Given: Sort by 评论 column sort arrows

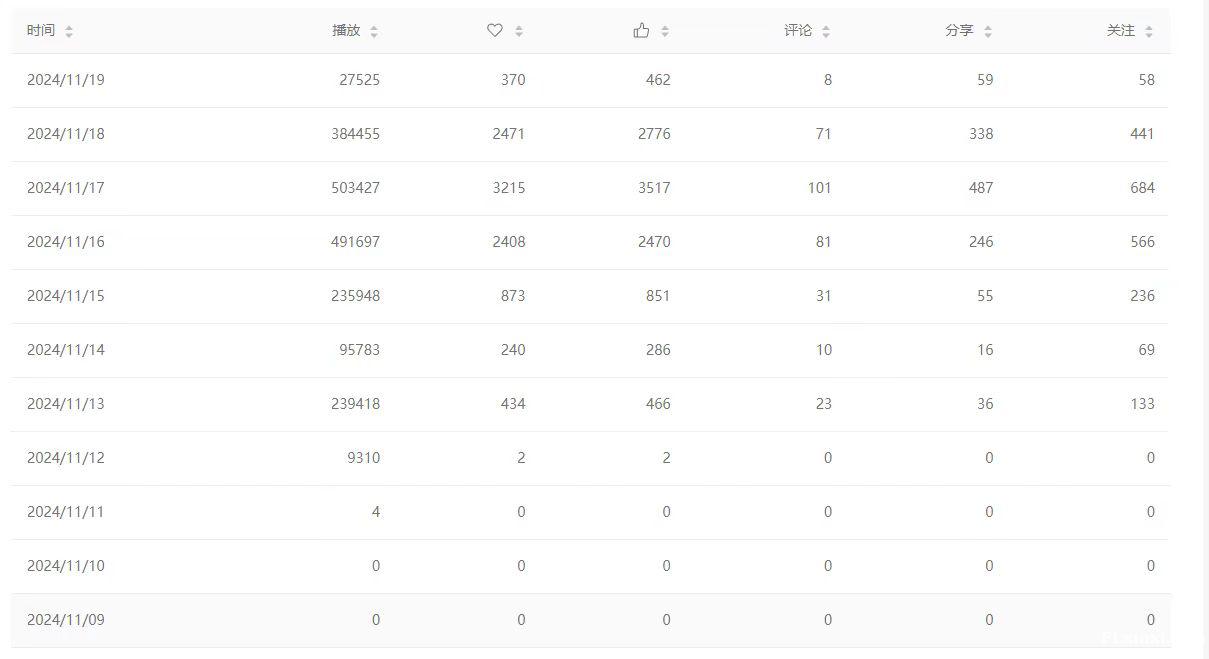Looking at the screenshot, I should coord(826,31).
